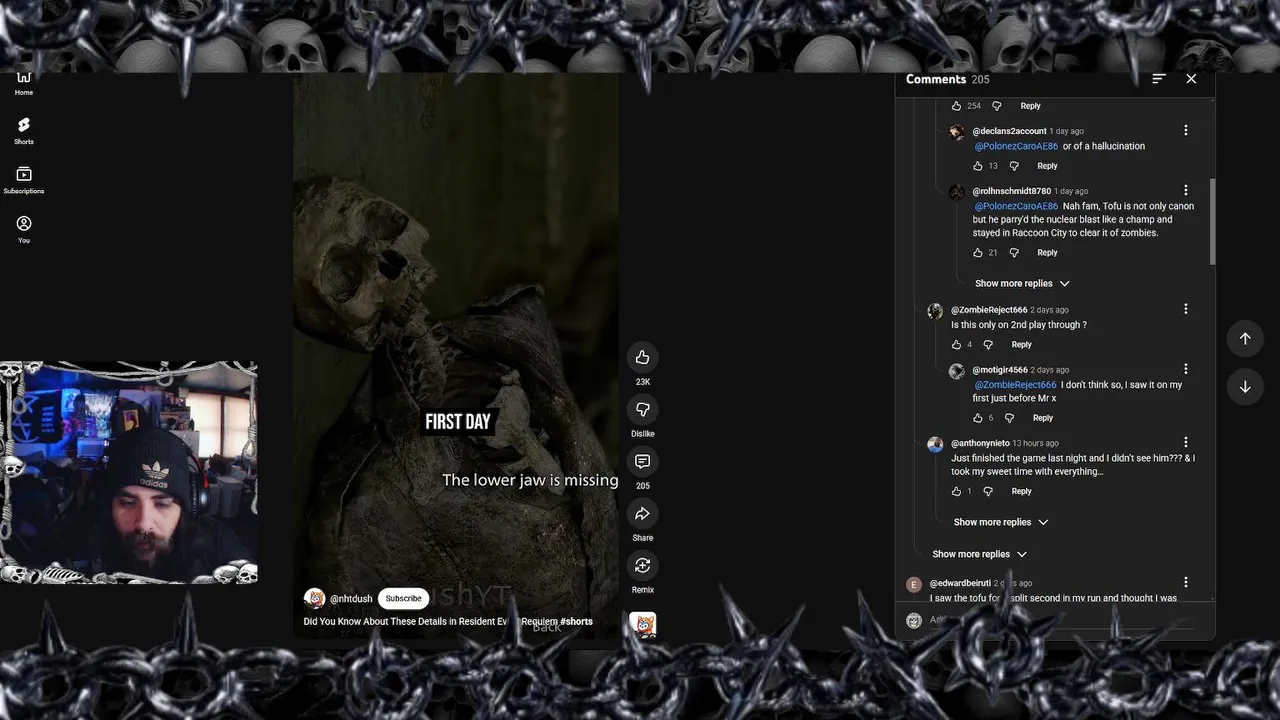Subscribe to the nhtdush channel

403,598
